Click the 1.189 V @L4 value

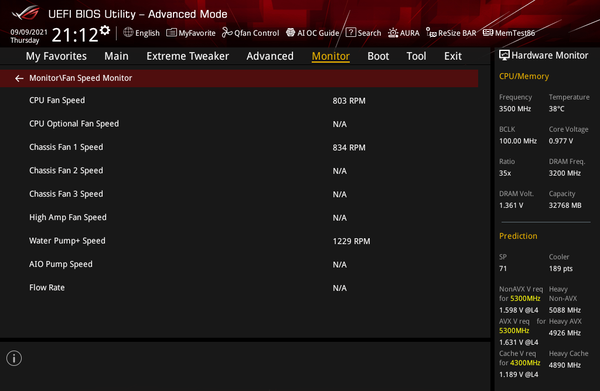coord(518,375)
